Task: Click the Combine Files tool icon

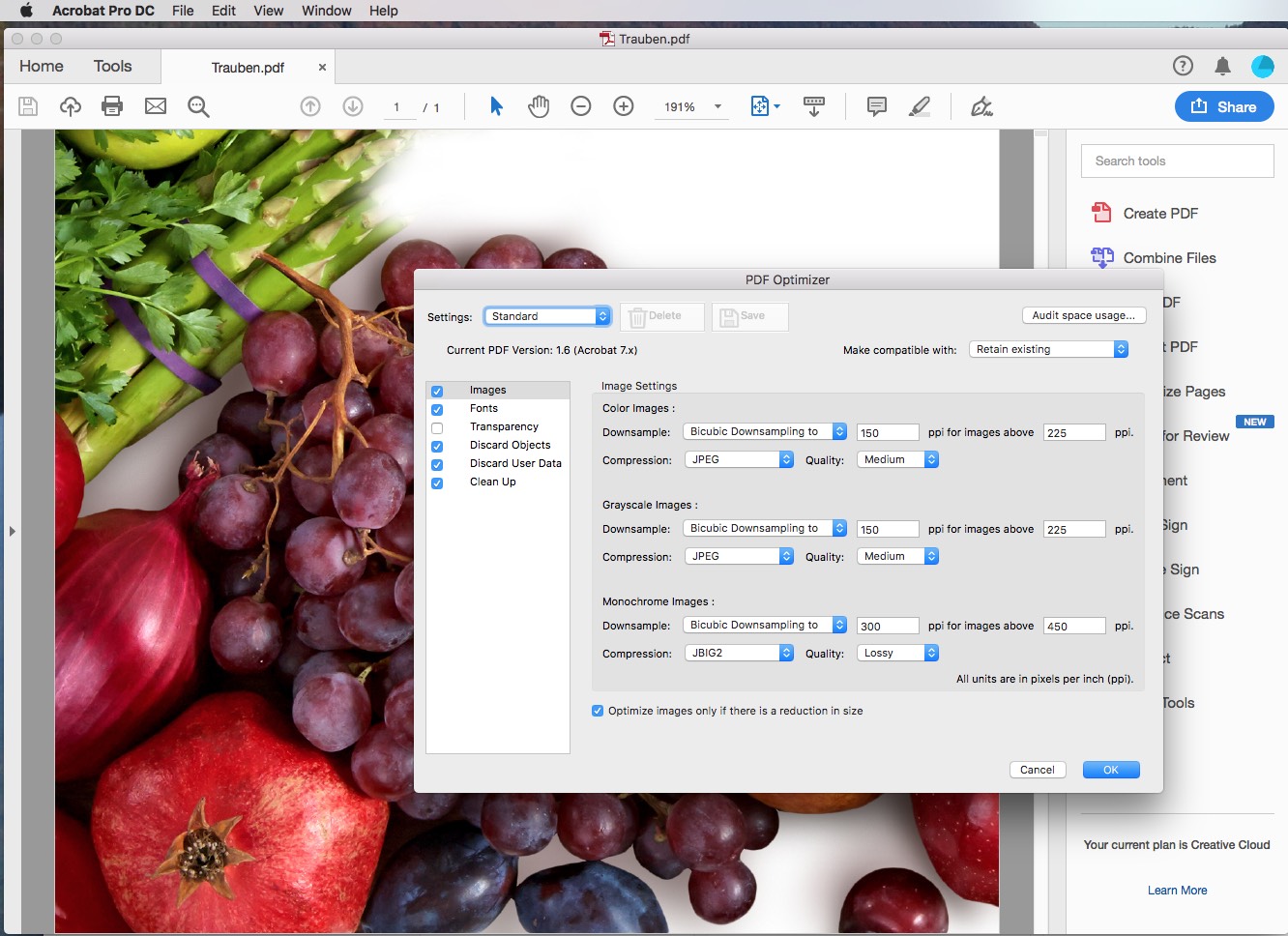Action: click(x=1102, y=257)
